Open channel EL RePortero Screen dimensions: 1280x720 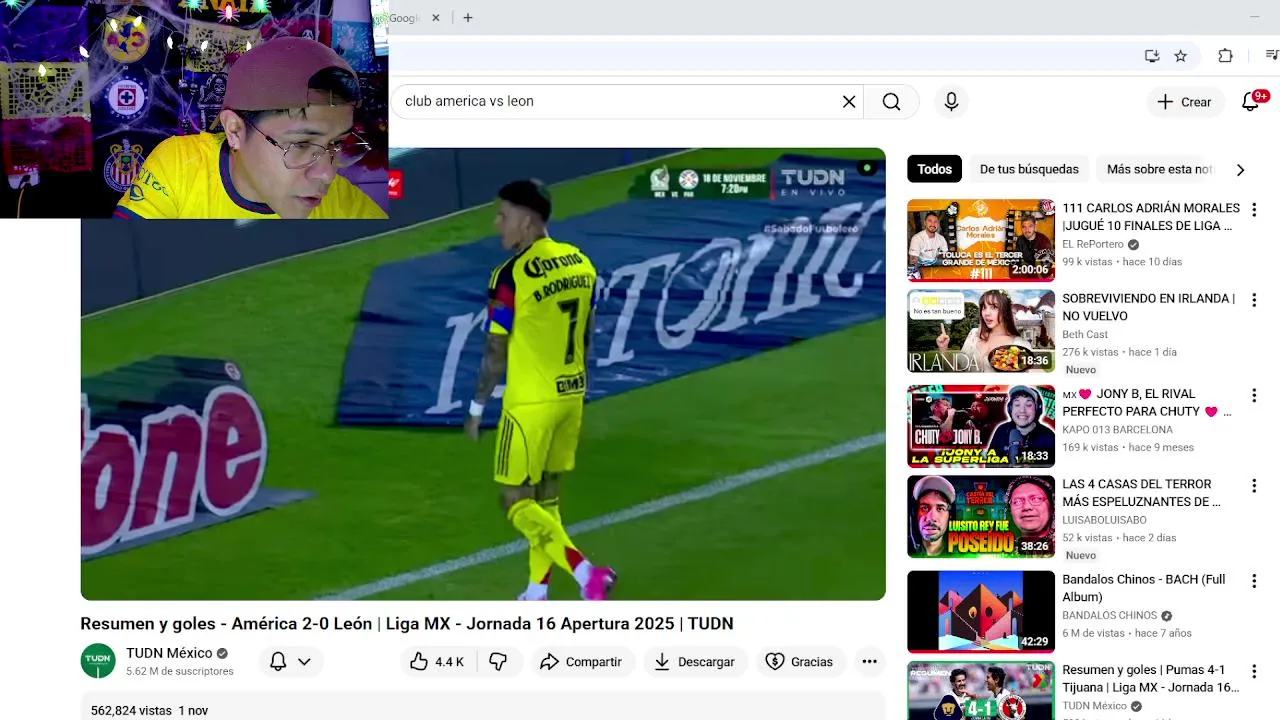(1093, 244)
